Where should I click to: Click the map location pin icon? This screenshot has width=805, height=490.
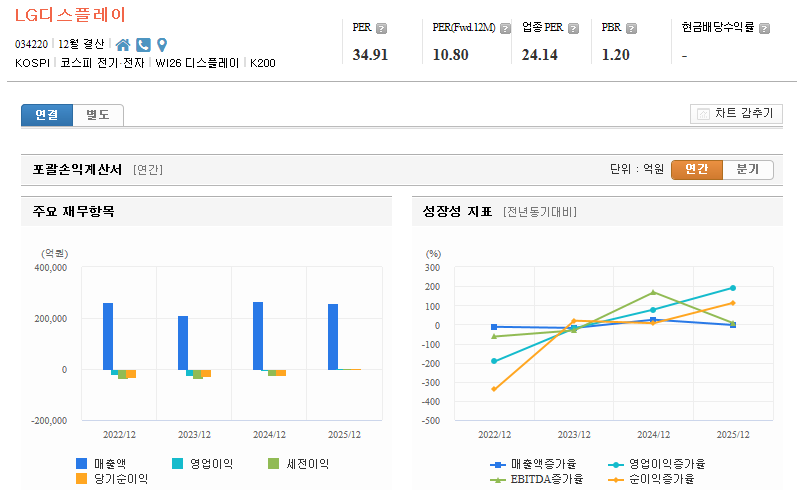(x=162, y=45)
